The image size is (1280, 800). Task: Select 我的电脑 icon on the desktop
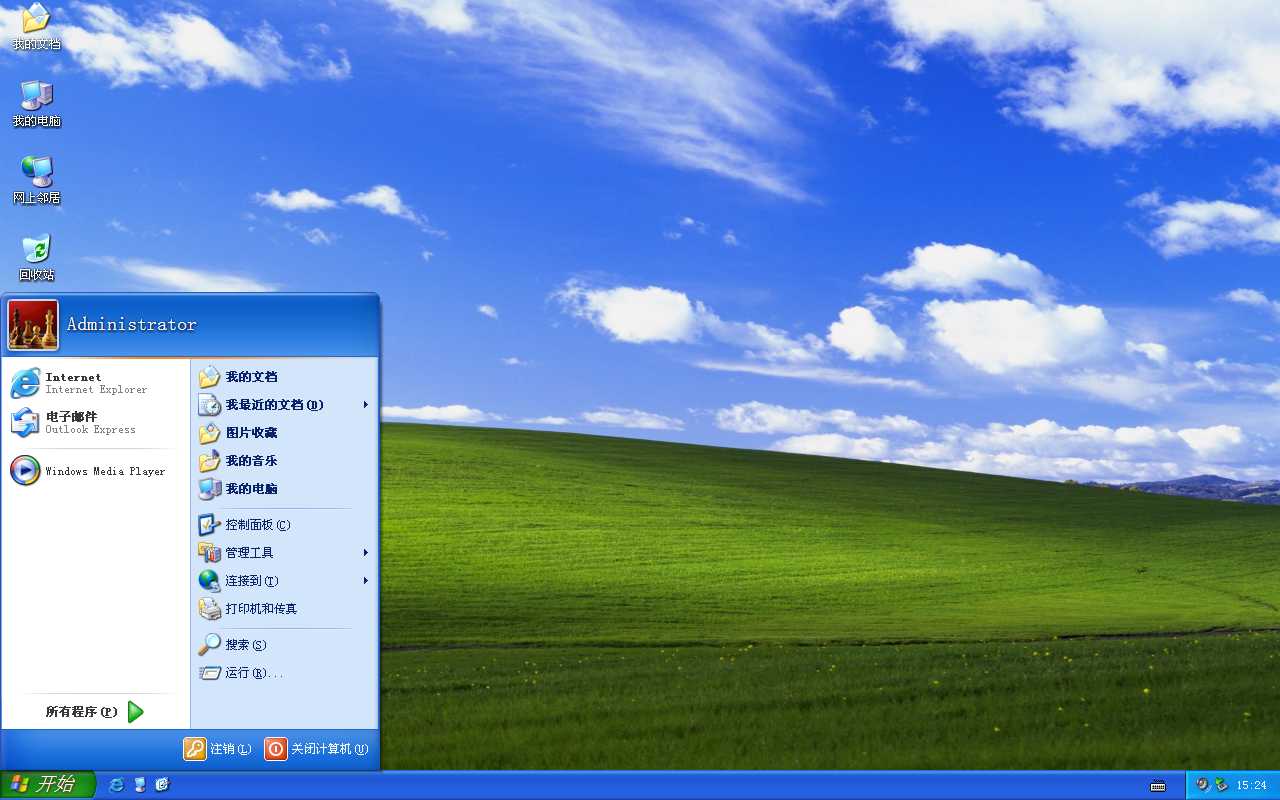tap(36, 103)
